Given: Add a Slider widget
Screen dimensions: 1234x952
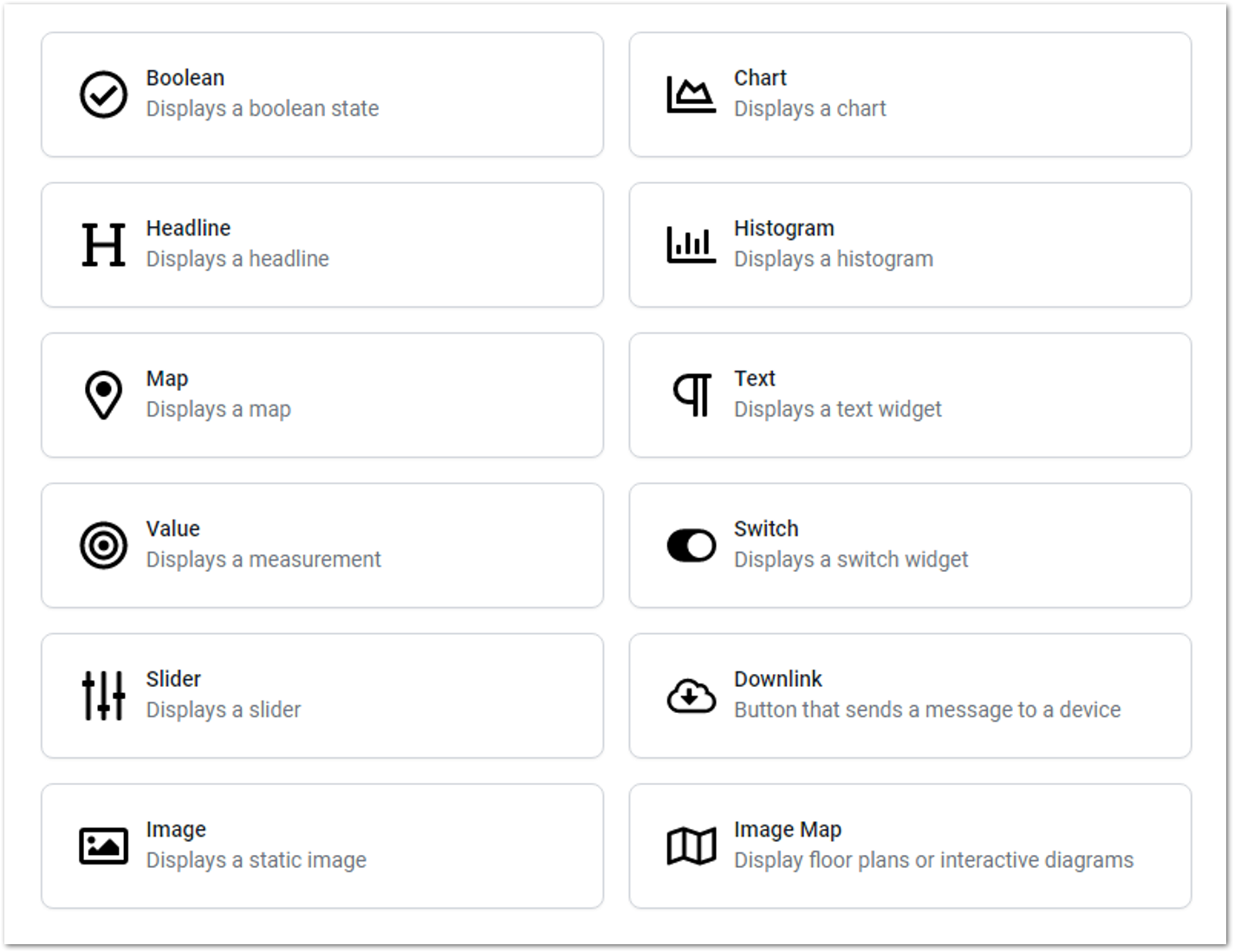Looking at the screenshot, I should point(321,694).
